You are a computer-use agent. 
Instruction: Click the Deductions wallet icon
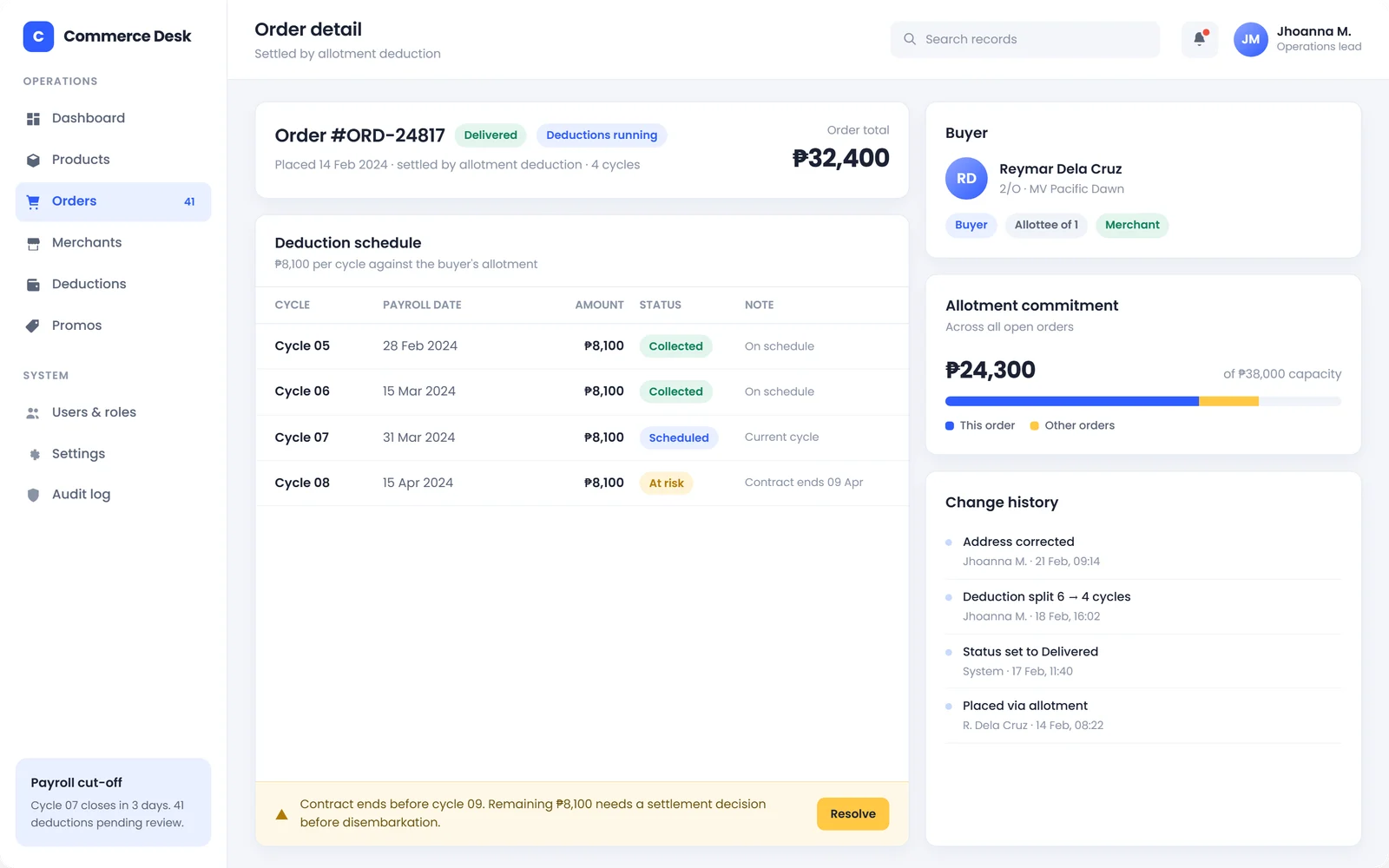(x=33, y=285)
